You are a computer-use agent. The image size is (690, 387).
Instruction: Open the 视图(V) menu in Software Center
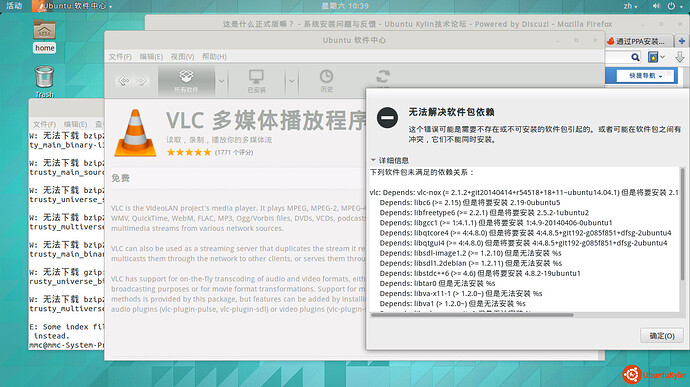(182, 56)
